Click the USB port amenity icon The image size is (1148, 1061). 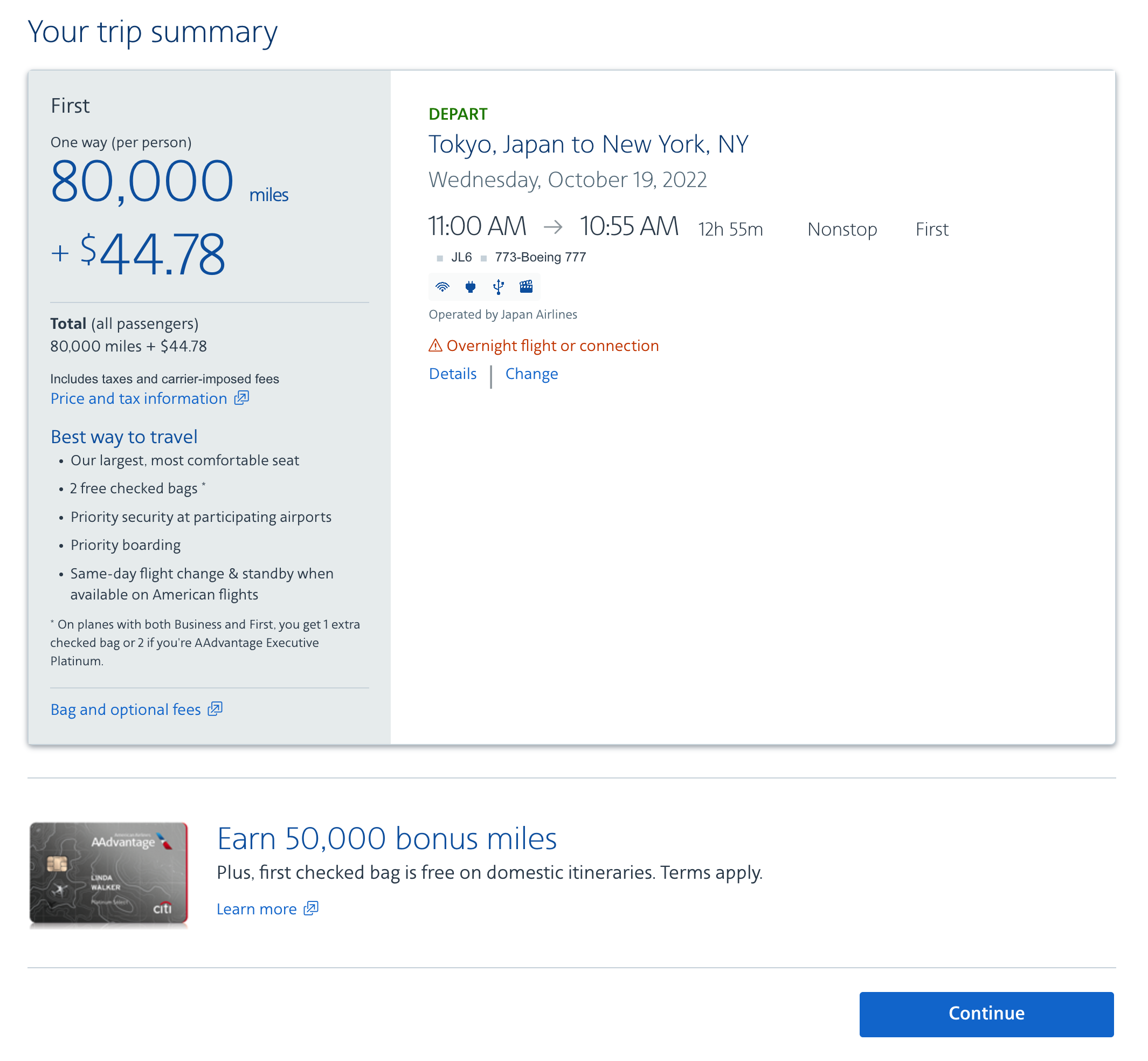click(498, 287)
